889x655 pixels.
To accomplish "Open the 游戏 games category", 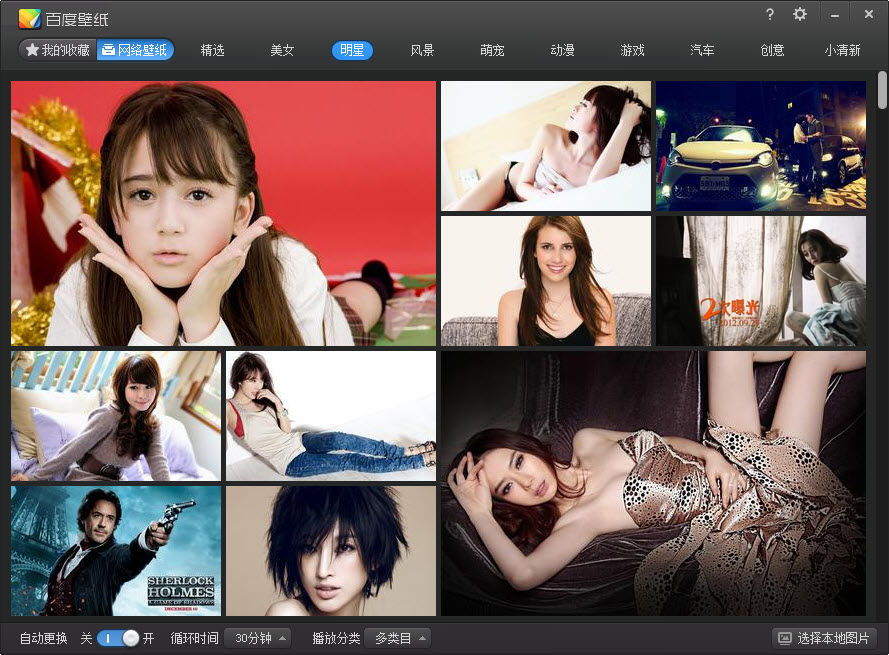I will pos(632,50).
